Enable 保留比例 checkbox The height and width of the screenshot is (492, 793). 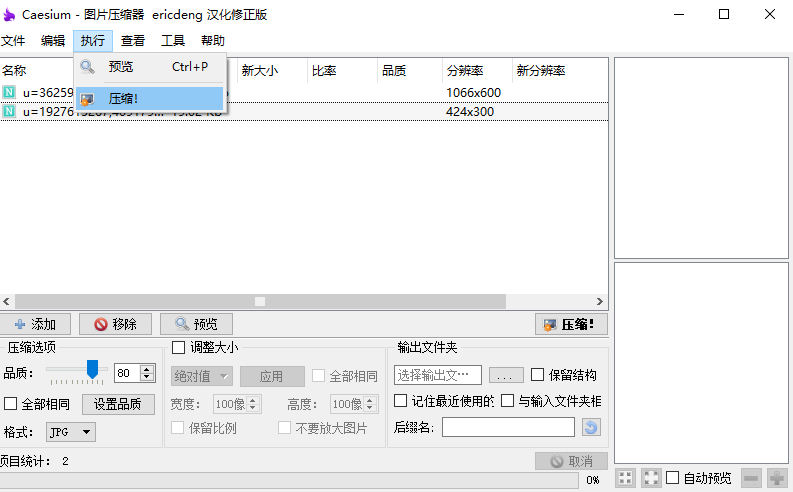[x=178, y=428]
